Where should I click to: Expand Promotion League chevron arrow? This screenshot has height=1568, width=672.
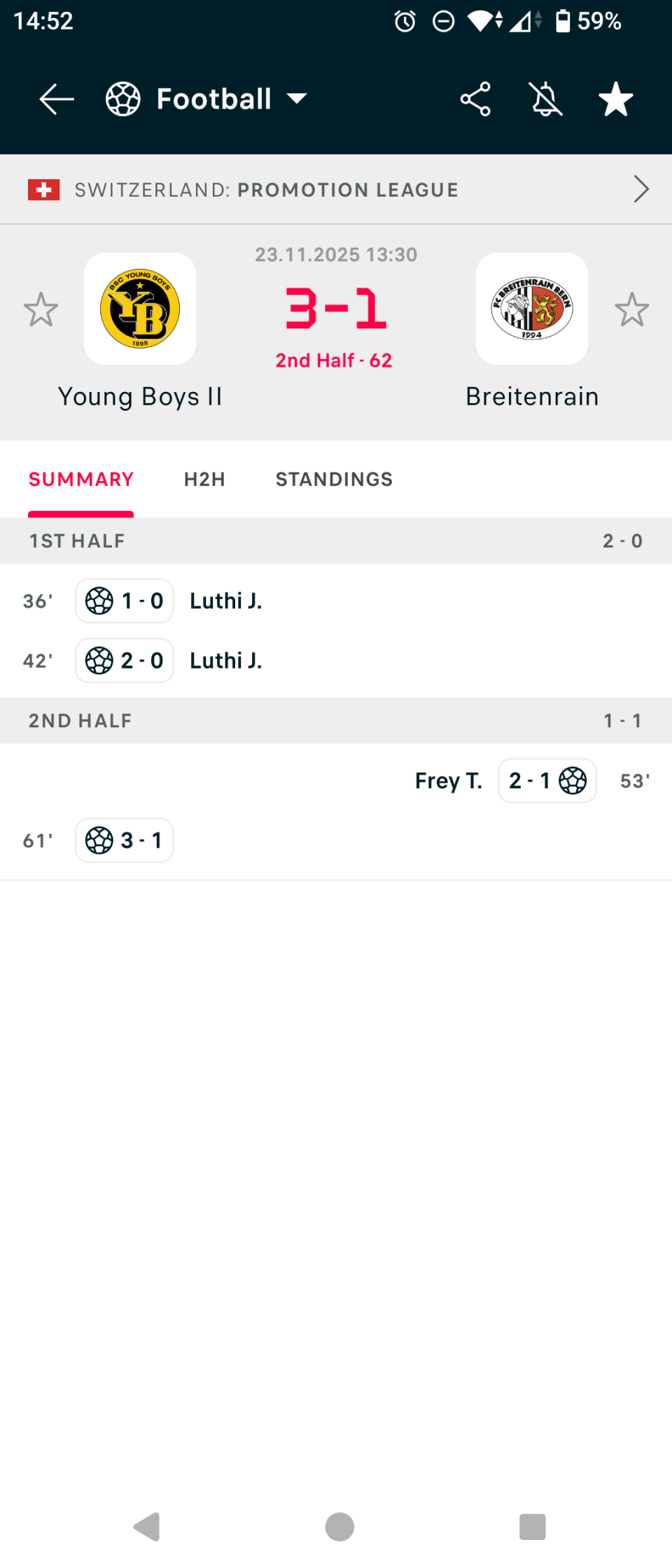pyautogui.click(x=640, y=189)
